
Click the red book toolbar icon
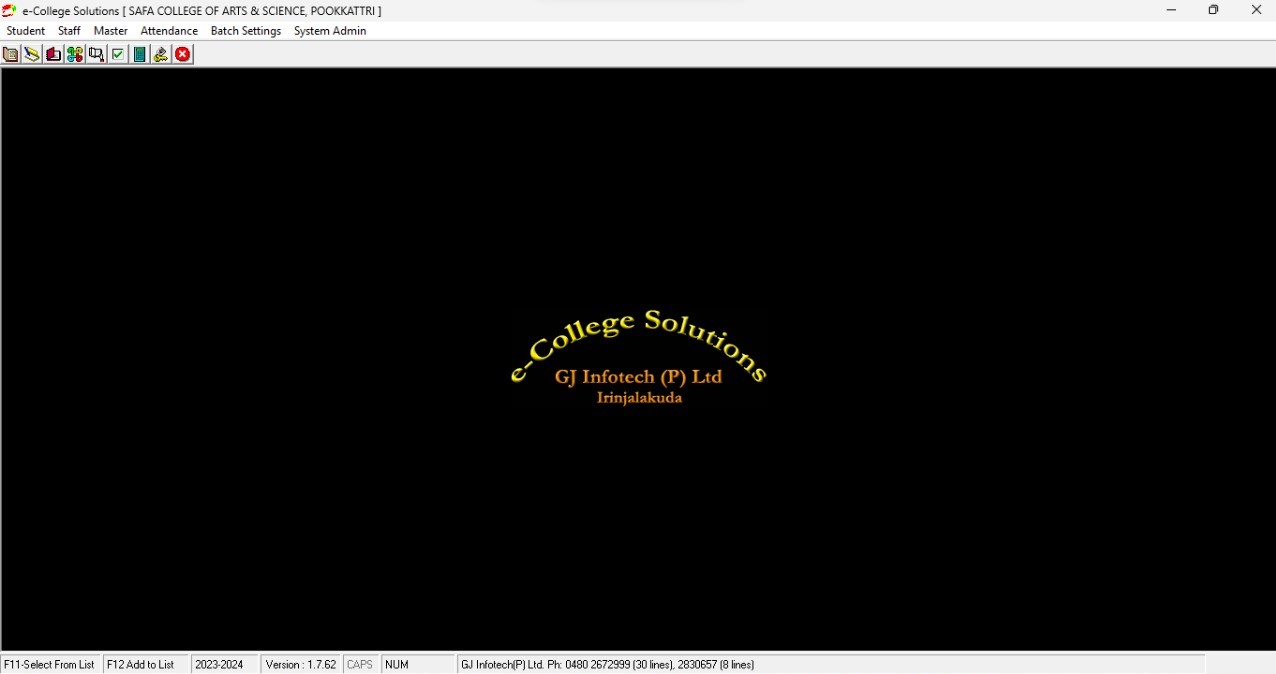click(54, 55)
